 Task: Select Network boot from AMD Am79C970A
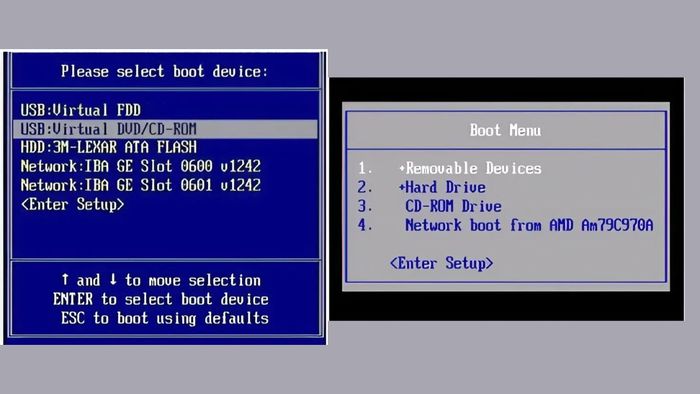pos(529,225)
